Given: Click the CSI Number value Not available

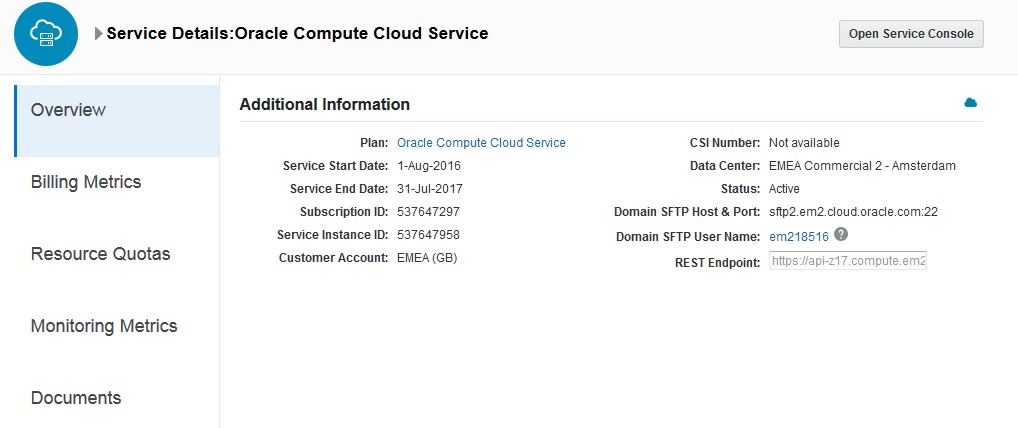Looking at the screenshot, I should tap(804, 143).
